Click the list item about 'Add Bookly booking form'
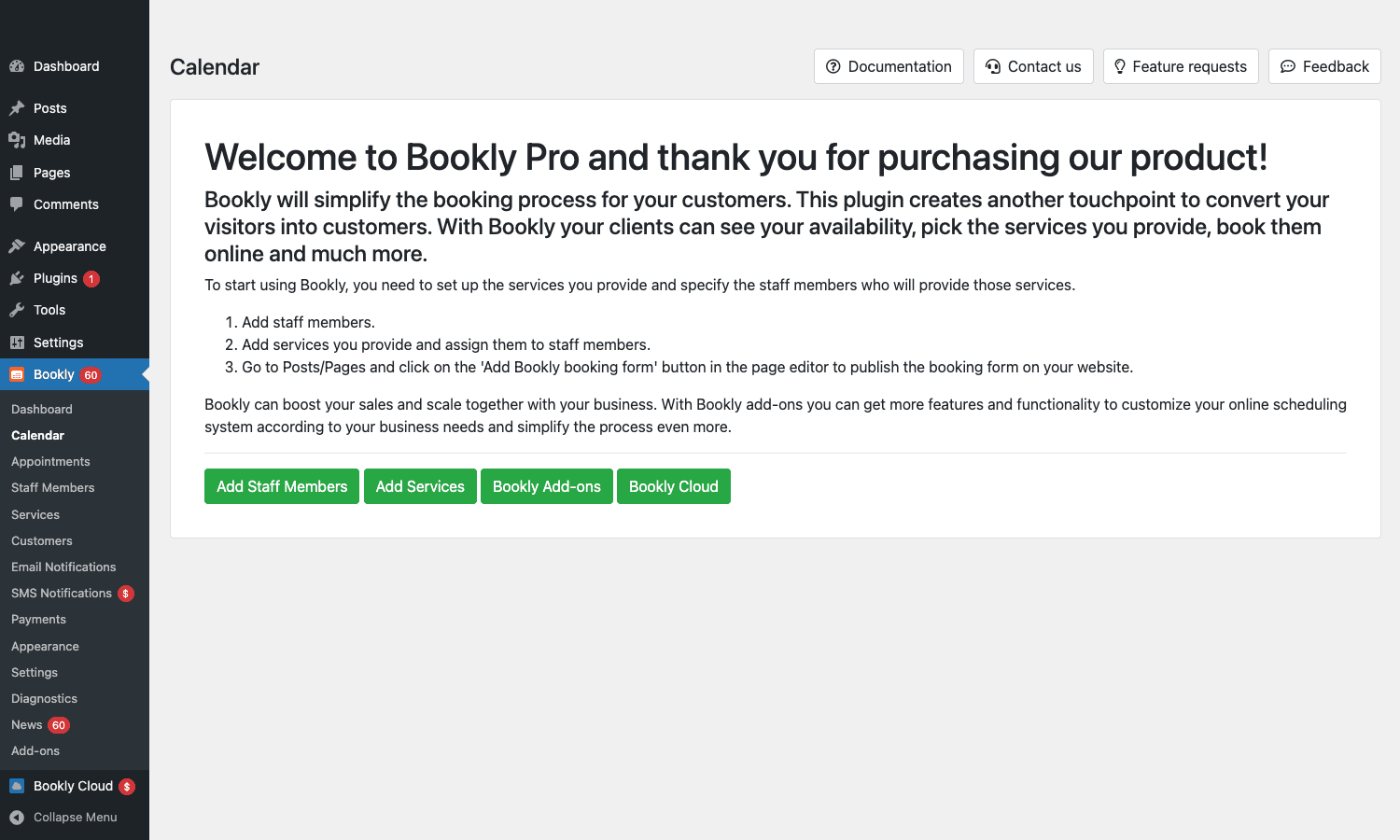This screenshot has width=1400, height=840. (679, 367)
